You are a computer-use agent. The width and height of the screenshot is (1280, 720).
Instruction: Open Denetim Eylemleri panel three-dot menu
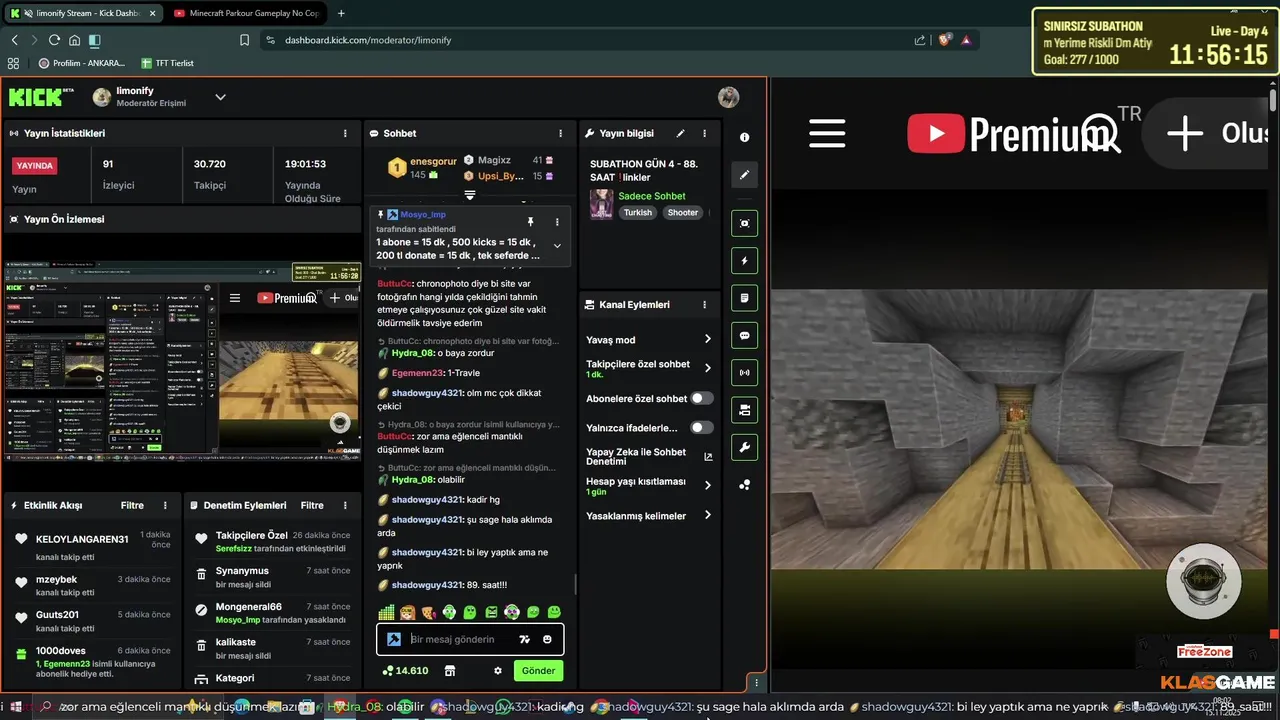tap(345, 505)
